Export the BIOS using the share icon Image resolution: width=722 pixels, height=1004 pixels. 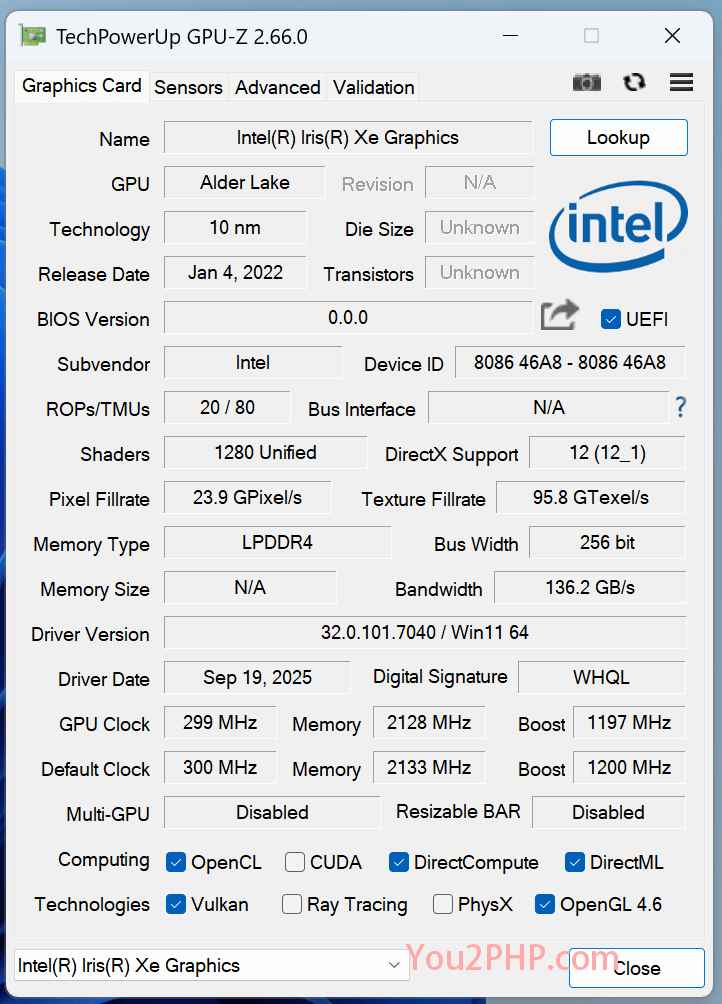[x=559, y=314]
